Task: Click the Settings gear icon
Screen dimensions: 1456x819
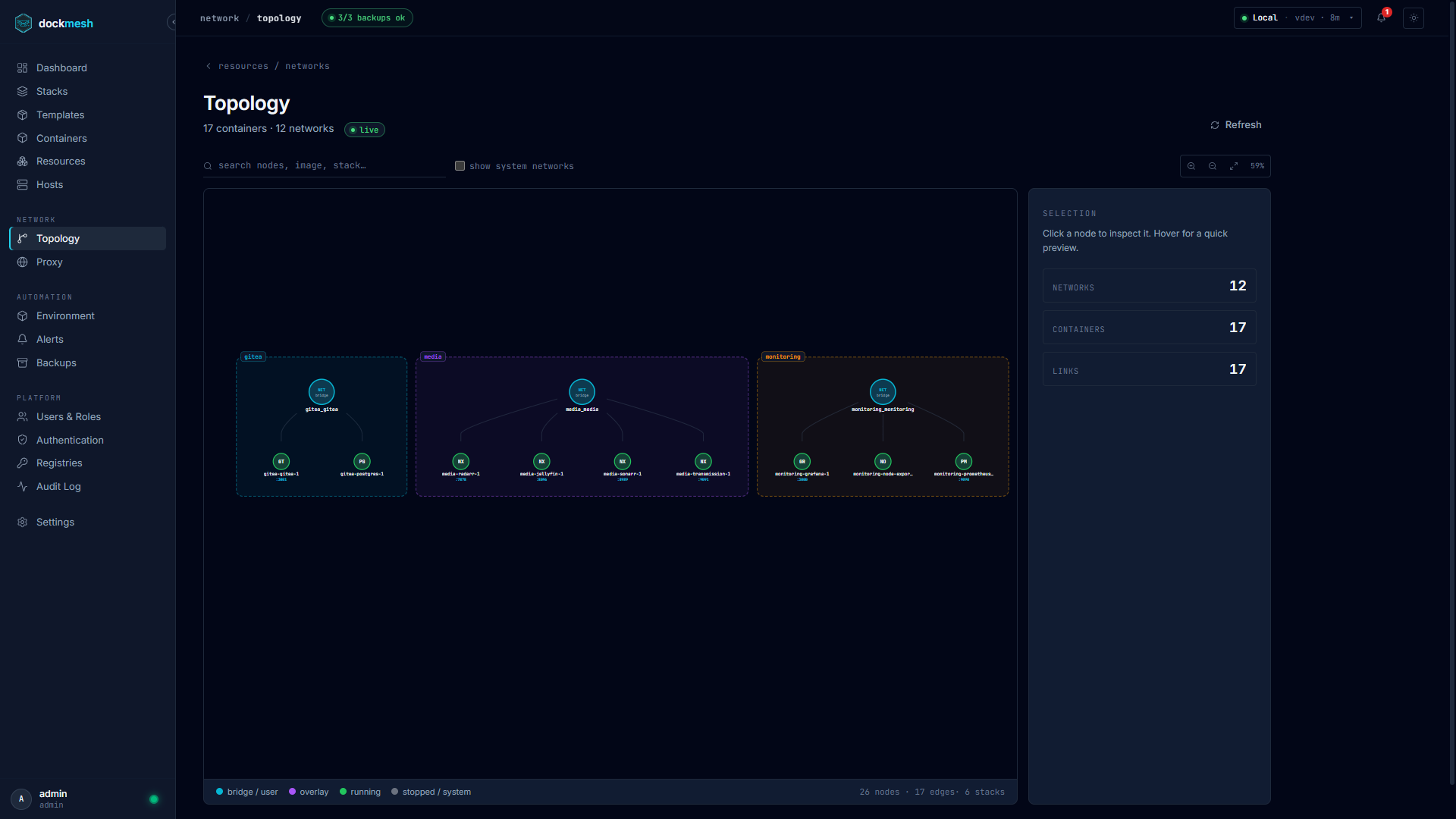Action: click(23, 522)
